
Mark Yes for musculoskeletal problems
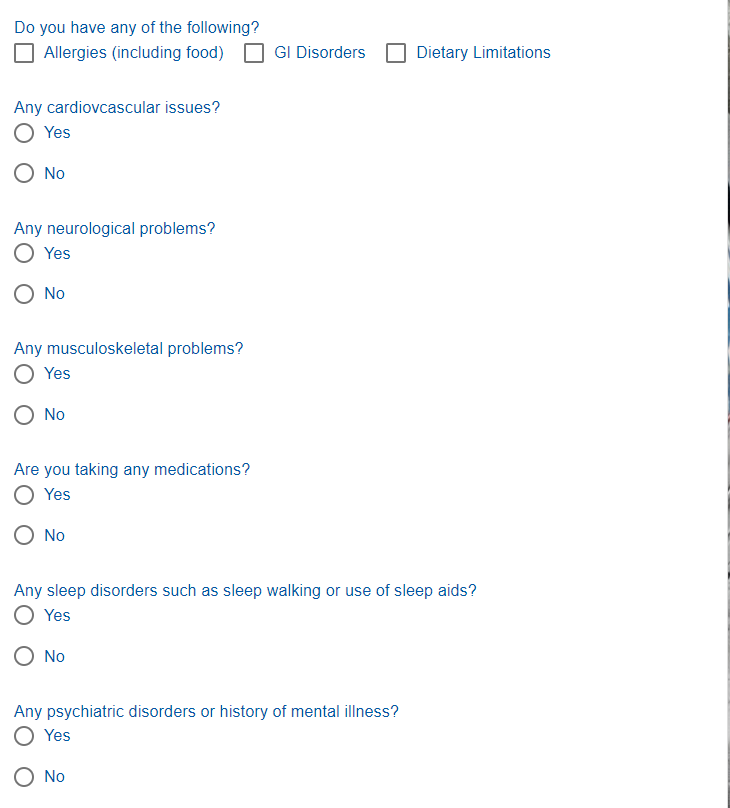24,374
